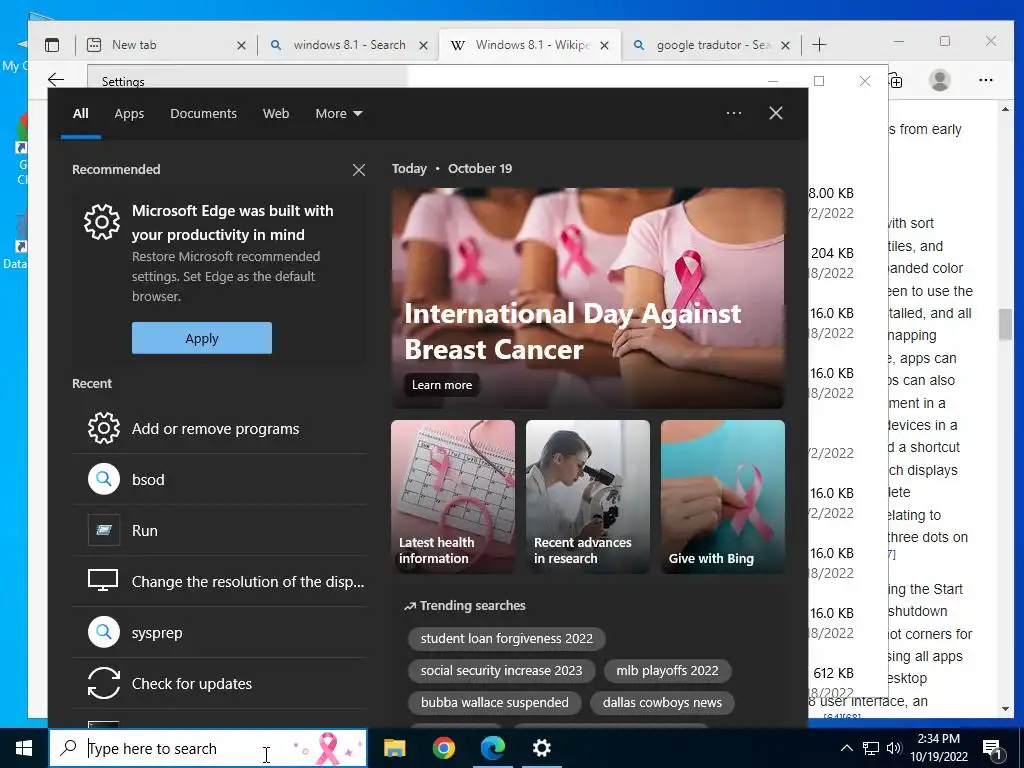The height and width of the screenshot is (768, 1024).
Task: Close the google tradutor tab
Action: [786, 46]
